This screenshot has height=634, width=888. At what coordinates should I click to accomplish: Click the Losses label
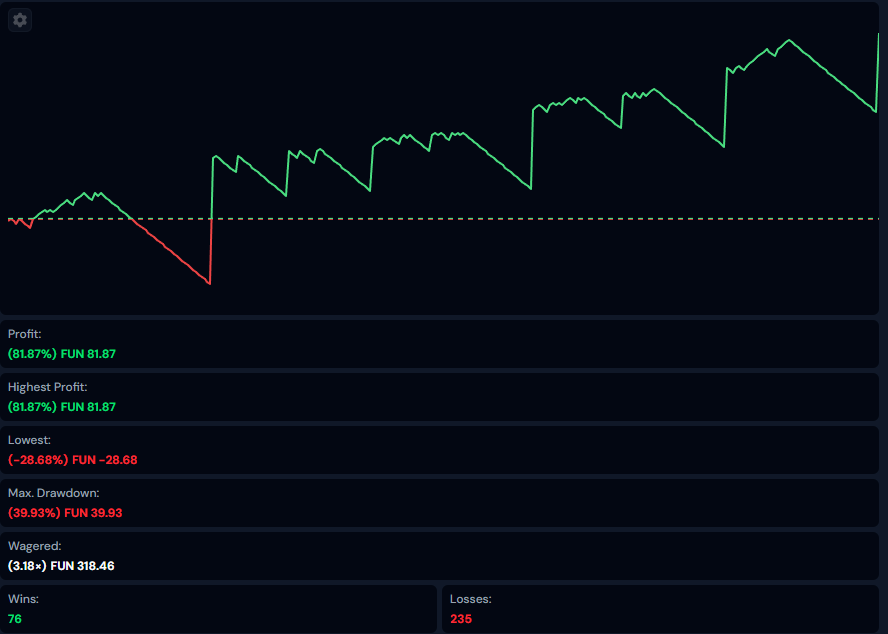point(470,599)
